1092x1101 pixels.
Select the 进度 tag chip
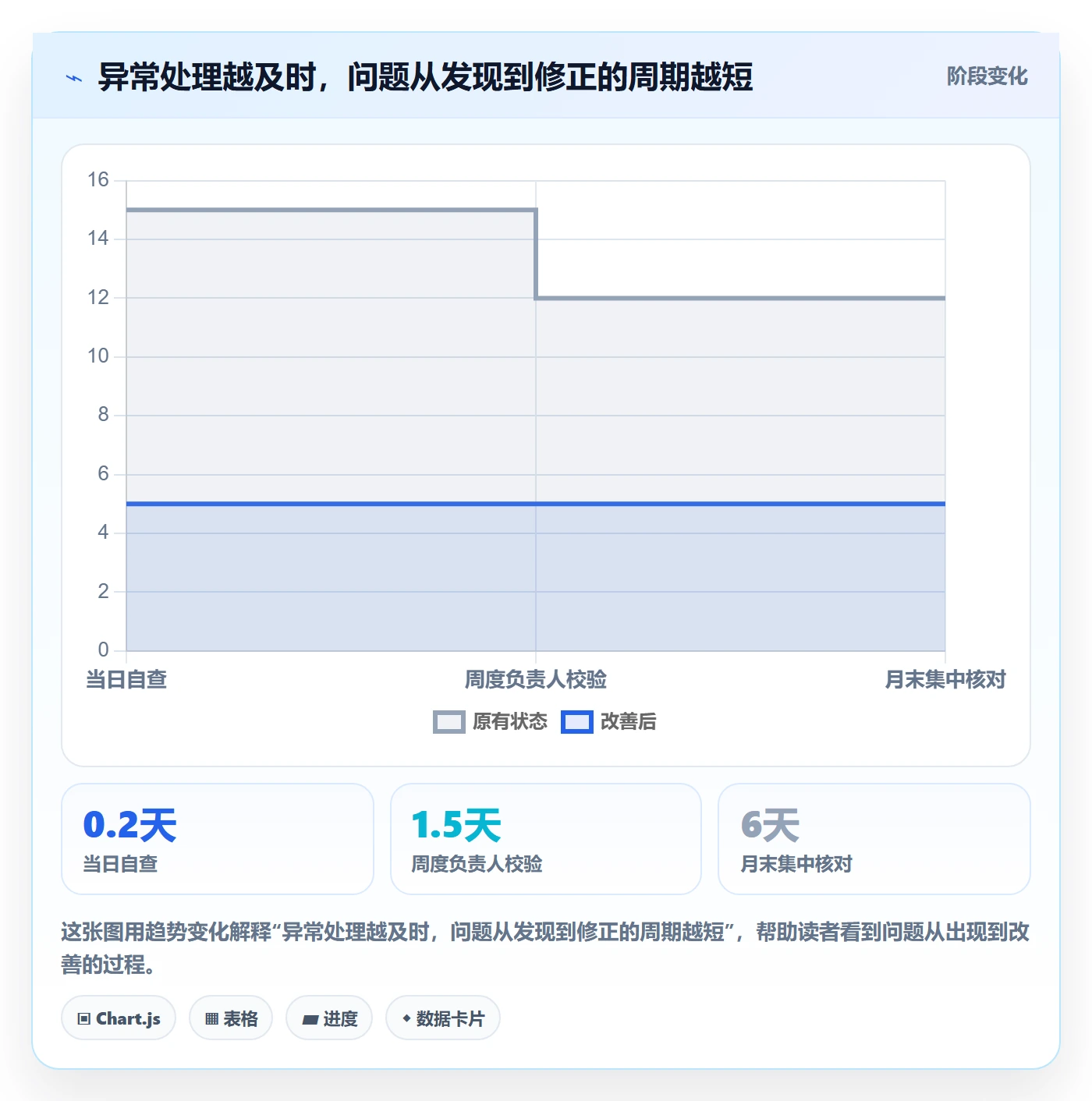329,1018
